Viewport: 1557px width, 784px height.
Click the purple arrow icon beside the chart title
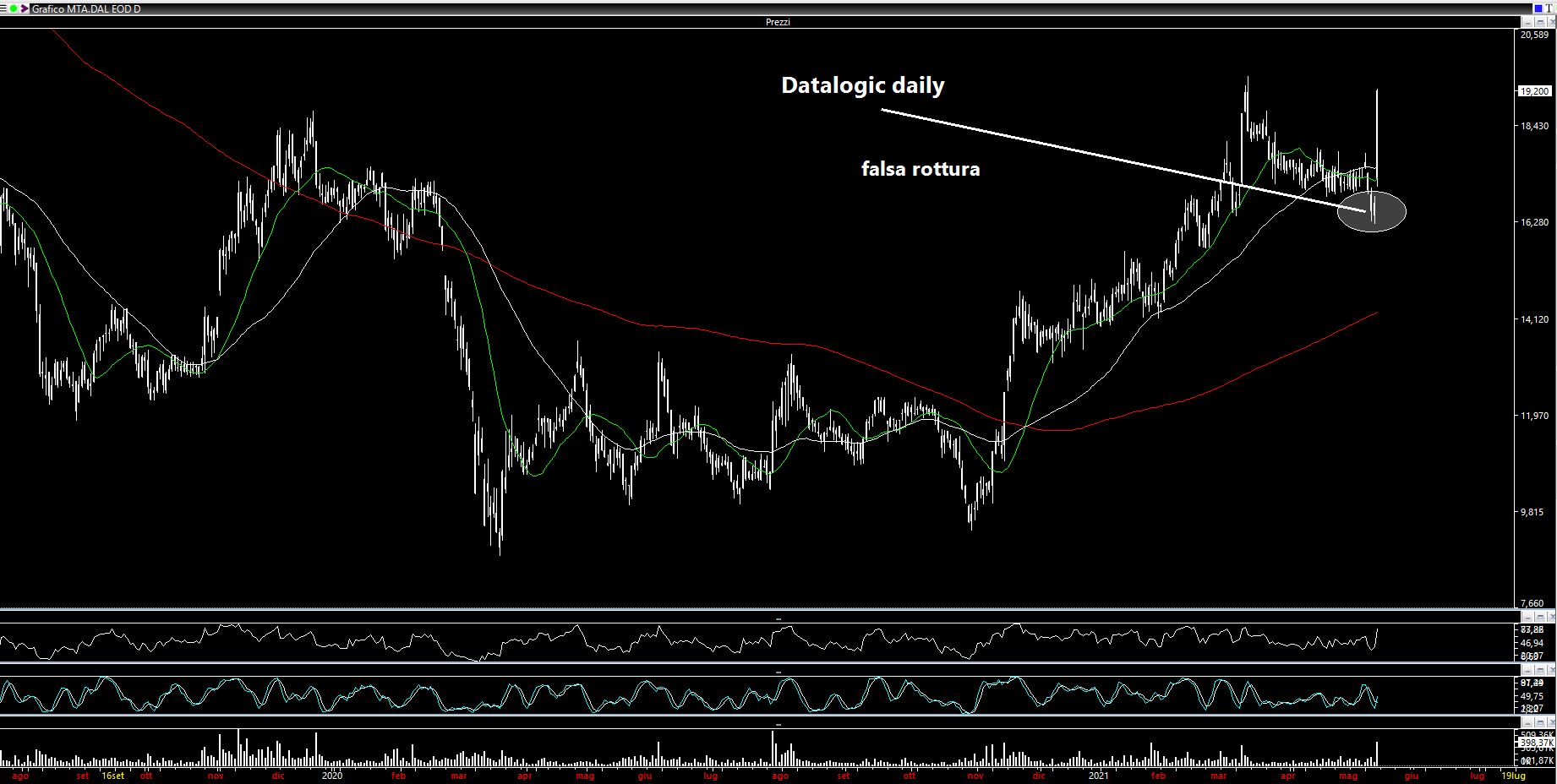(x=25, y=8)
